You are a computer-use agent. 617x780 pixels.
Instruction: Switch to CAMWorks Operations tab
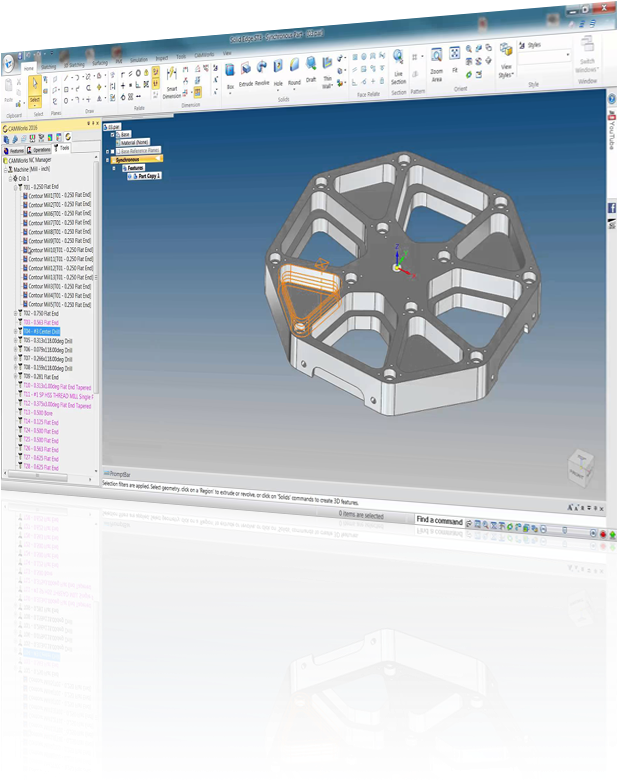coord(38,149)
